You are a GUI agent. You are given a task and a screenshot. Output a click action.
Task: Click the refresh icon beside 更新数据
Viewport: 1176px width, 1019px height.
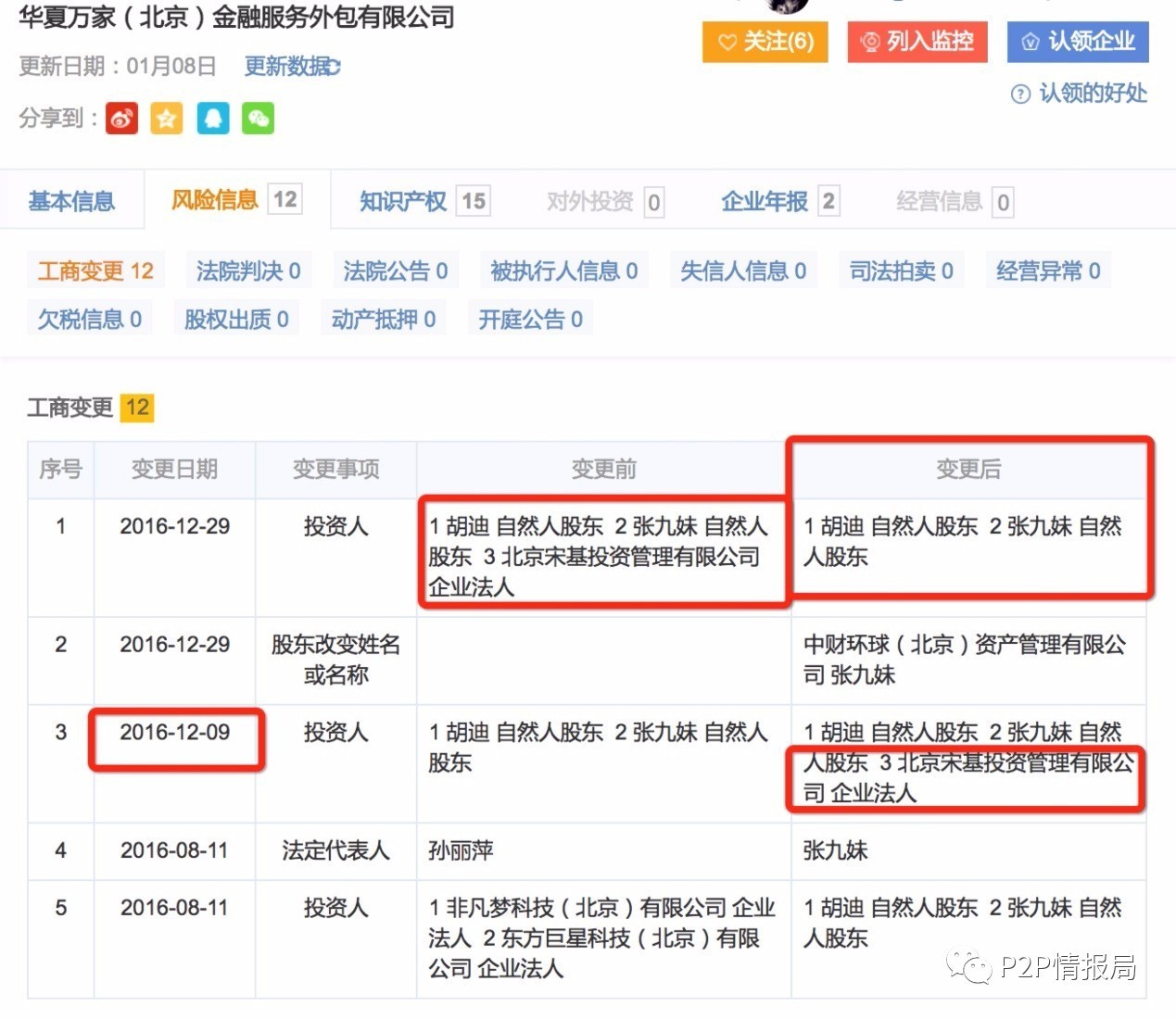335,67
